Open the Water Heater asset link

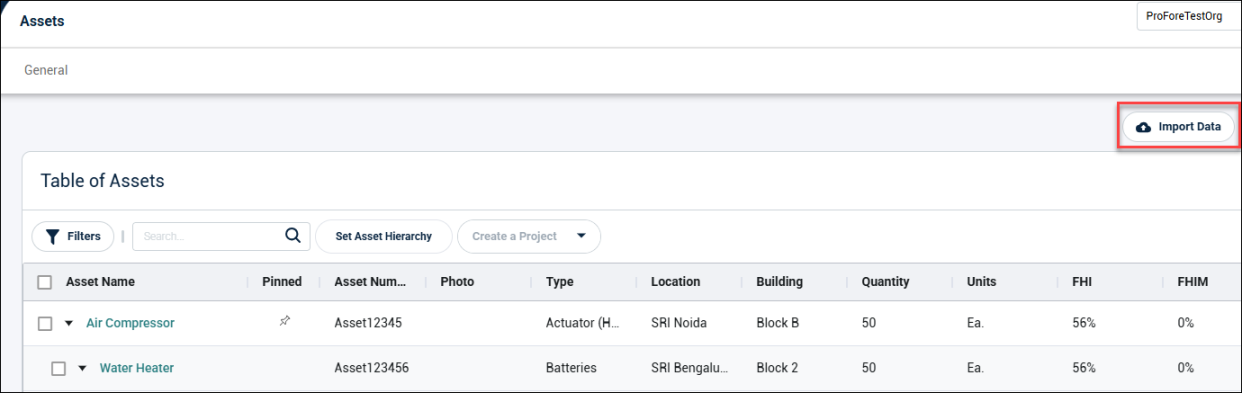click(x=137, y=368)
